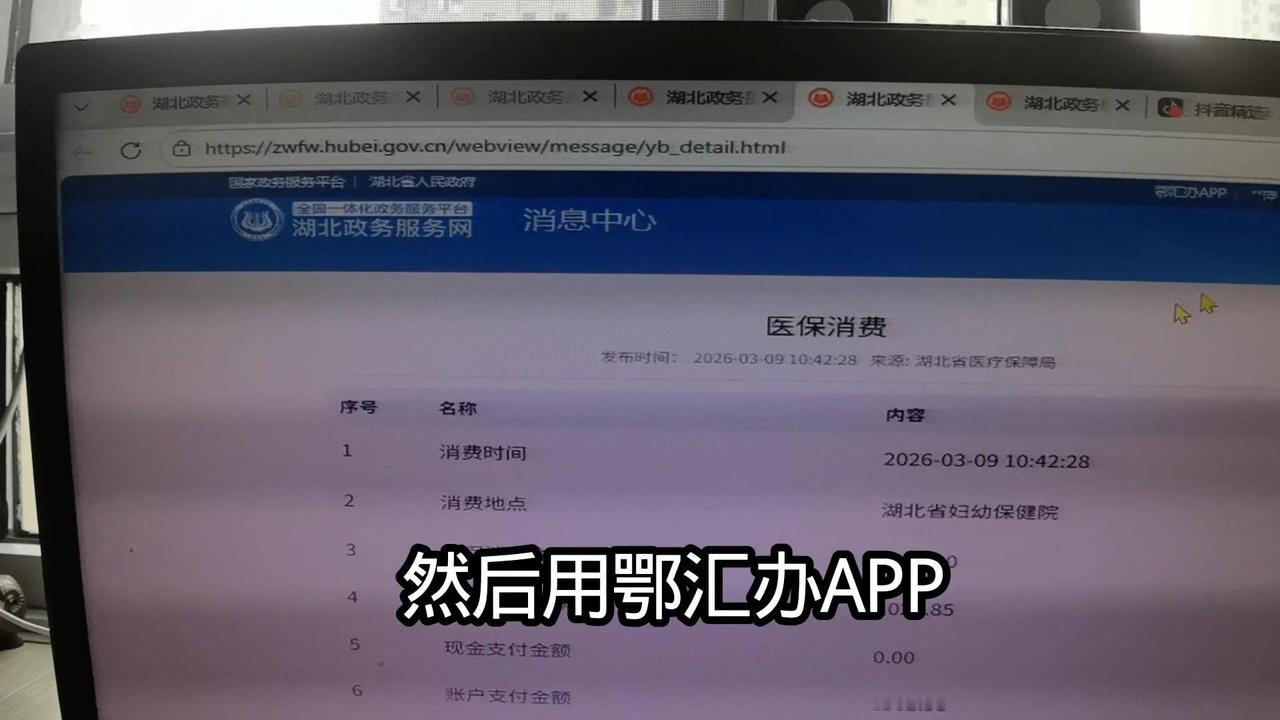The image size is (1280, 720).
Task: Reload the page with the refresh icon
Action: pyautogui.click(x=130, y=150)
